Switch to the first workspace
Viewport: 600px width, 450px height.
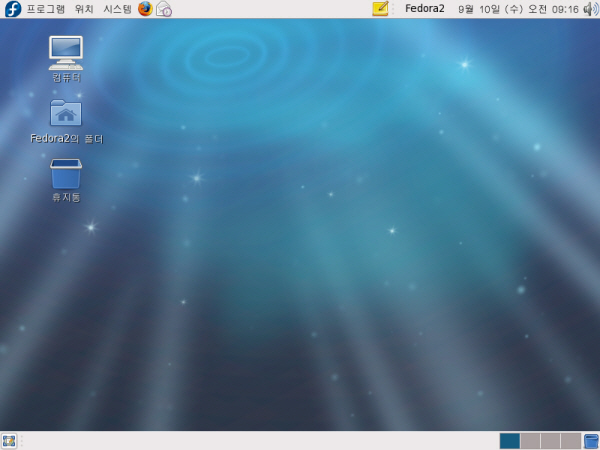(x=510, y=441)
